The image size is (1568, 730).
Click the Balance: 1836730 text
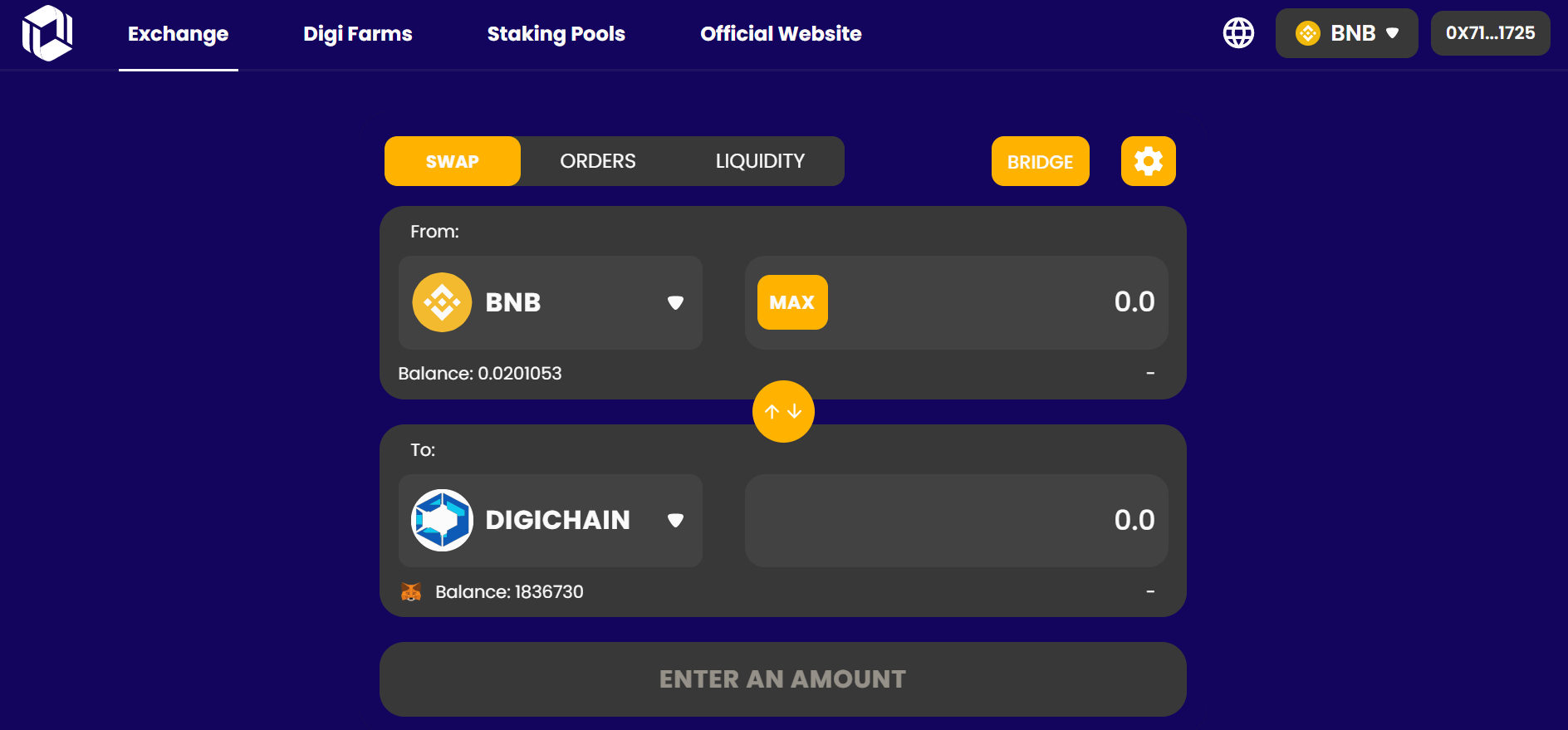(509, 592)
